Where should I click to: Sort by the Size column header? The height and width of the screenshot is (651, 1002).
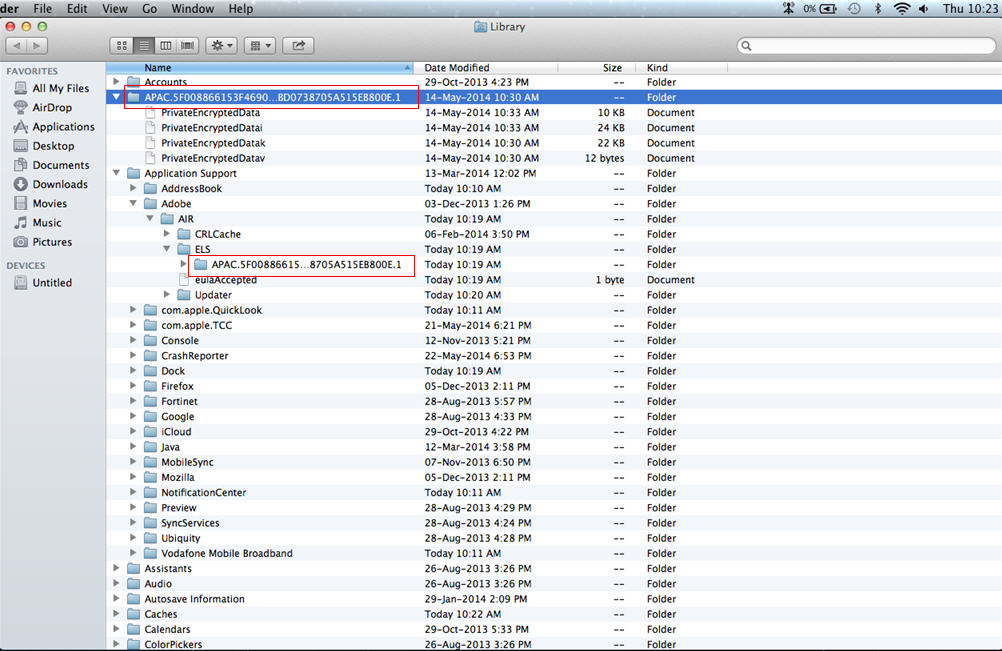pyautogui.click(x=612, y=68)
